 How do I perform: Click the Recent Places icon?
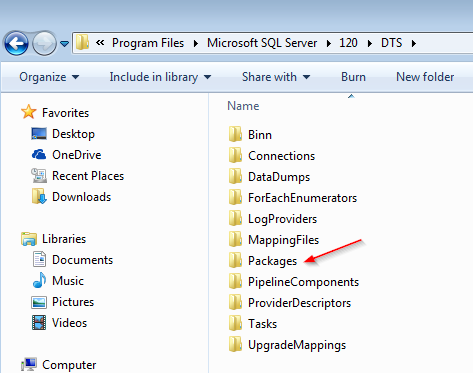39,176
